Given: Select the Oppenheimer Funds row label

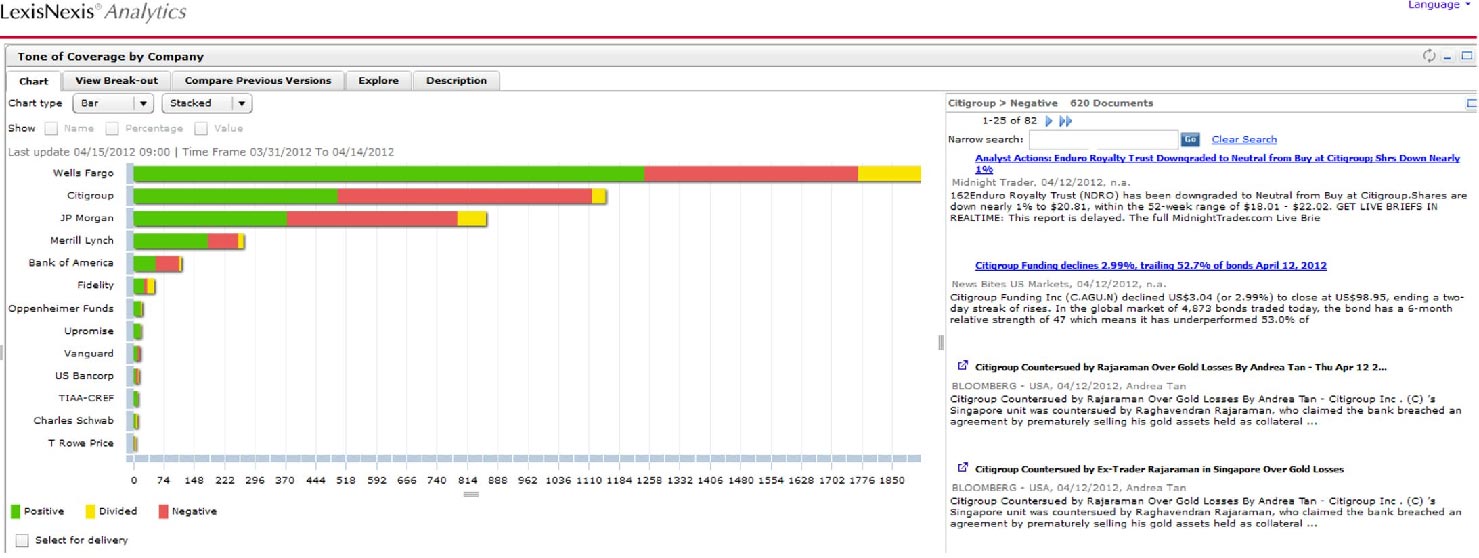Looking at the screenshot, I should tap(61, 308).
